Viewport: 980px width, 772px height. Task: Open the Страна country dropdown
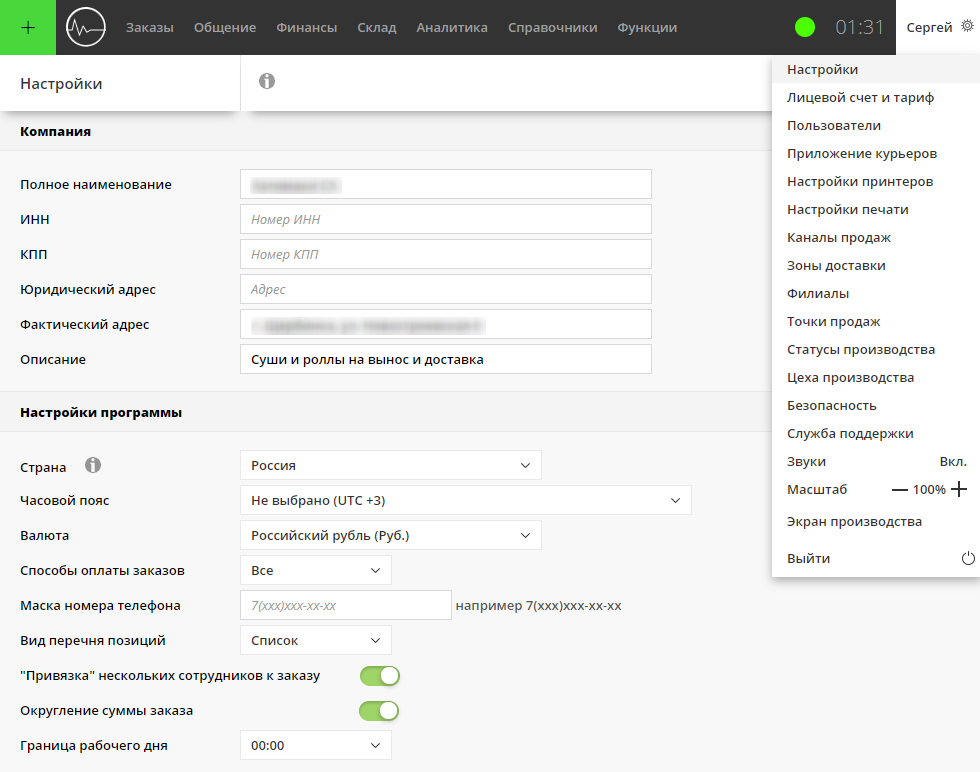(x=390, y=465)
